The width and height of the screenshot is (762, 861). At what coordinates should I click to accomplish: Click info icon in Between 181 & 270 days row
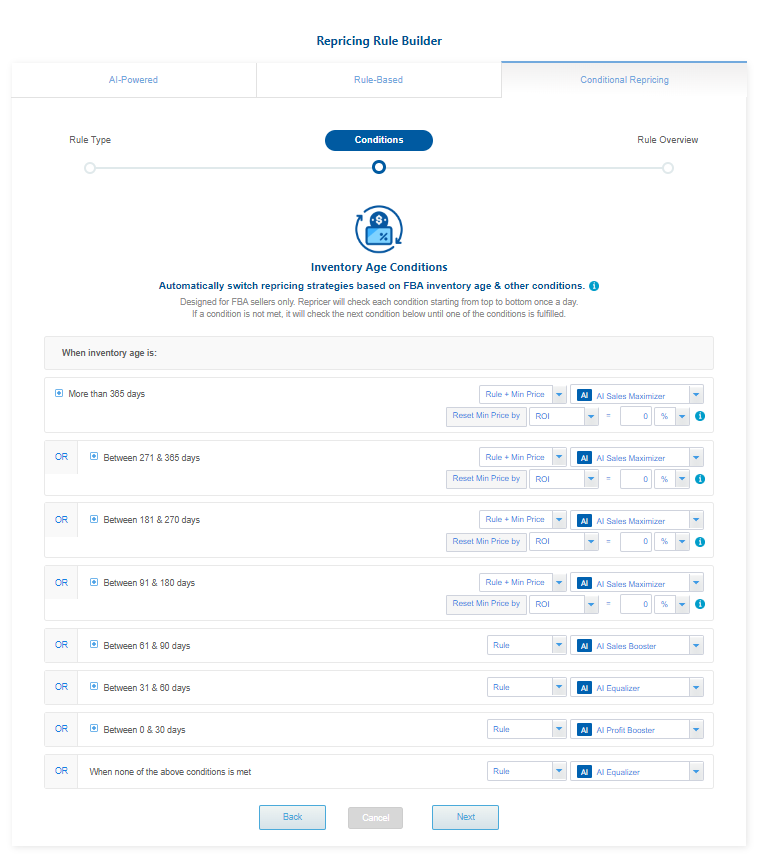click(x=700, y=542)
